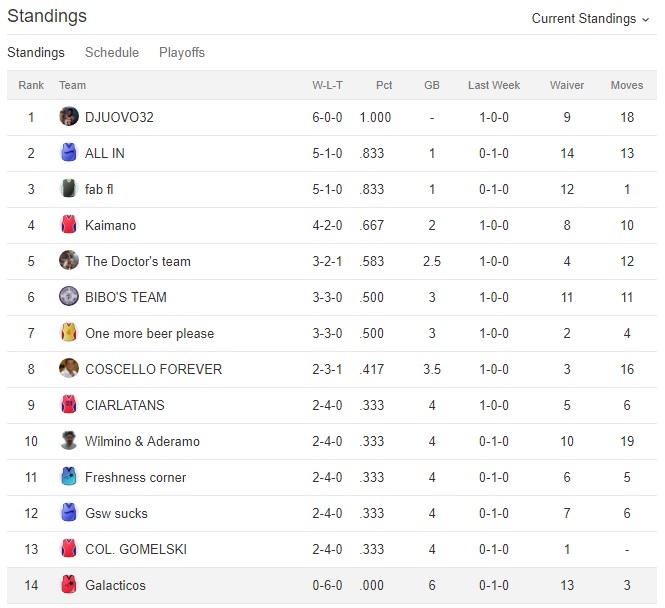Click the COSCELLO FOREVER avatar

coord(69,369)
